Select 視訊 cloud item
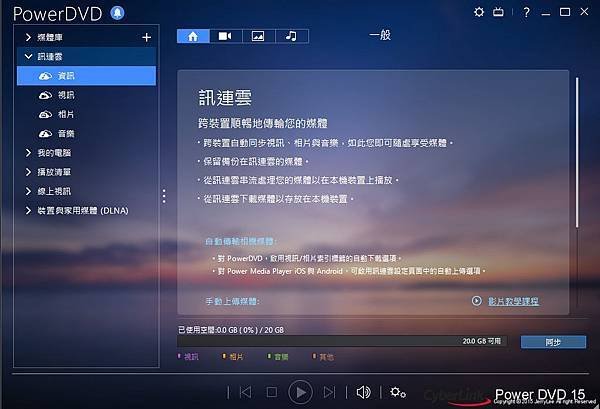The height and width of the screenshot is (409, 600). tap(86, 95)
